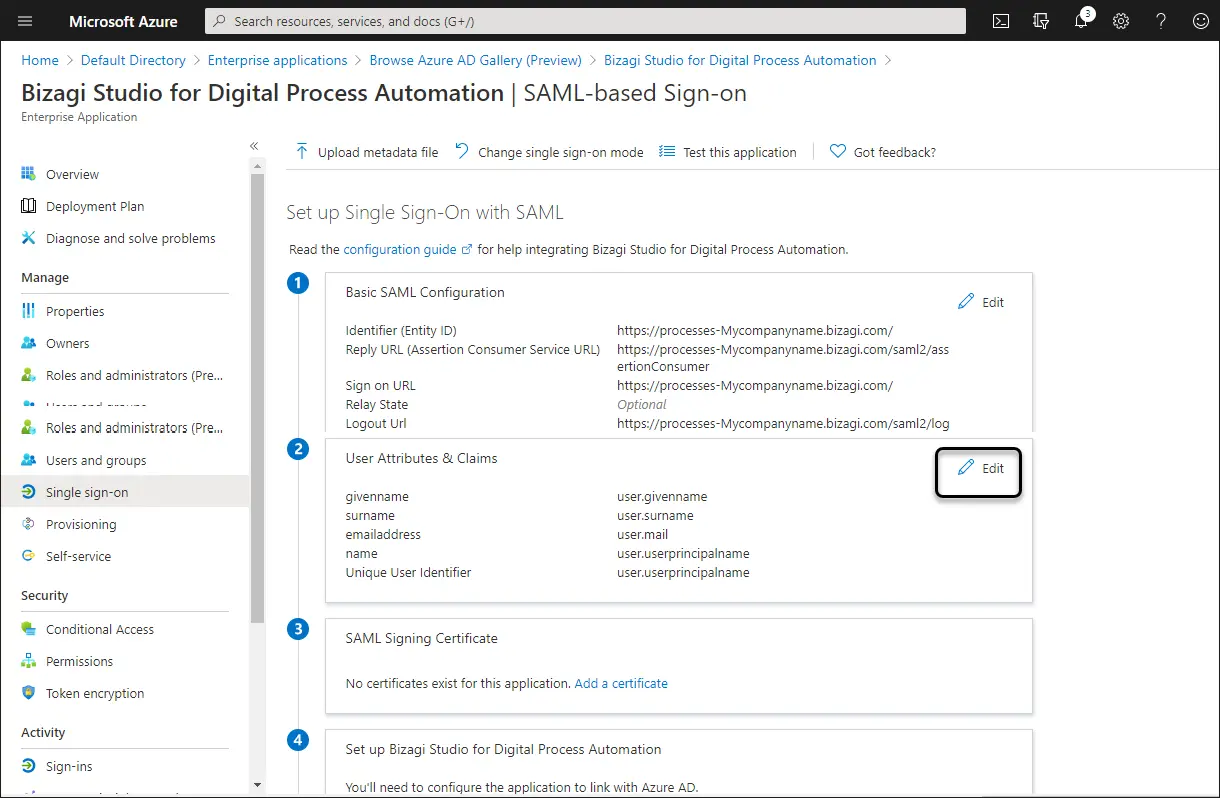1220x798 pixels.
Task: Click the Add a certificate link
Action: pos(621,683)
